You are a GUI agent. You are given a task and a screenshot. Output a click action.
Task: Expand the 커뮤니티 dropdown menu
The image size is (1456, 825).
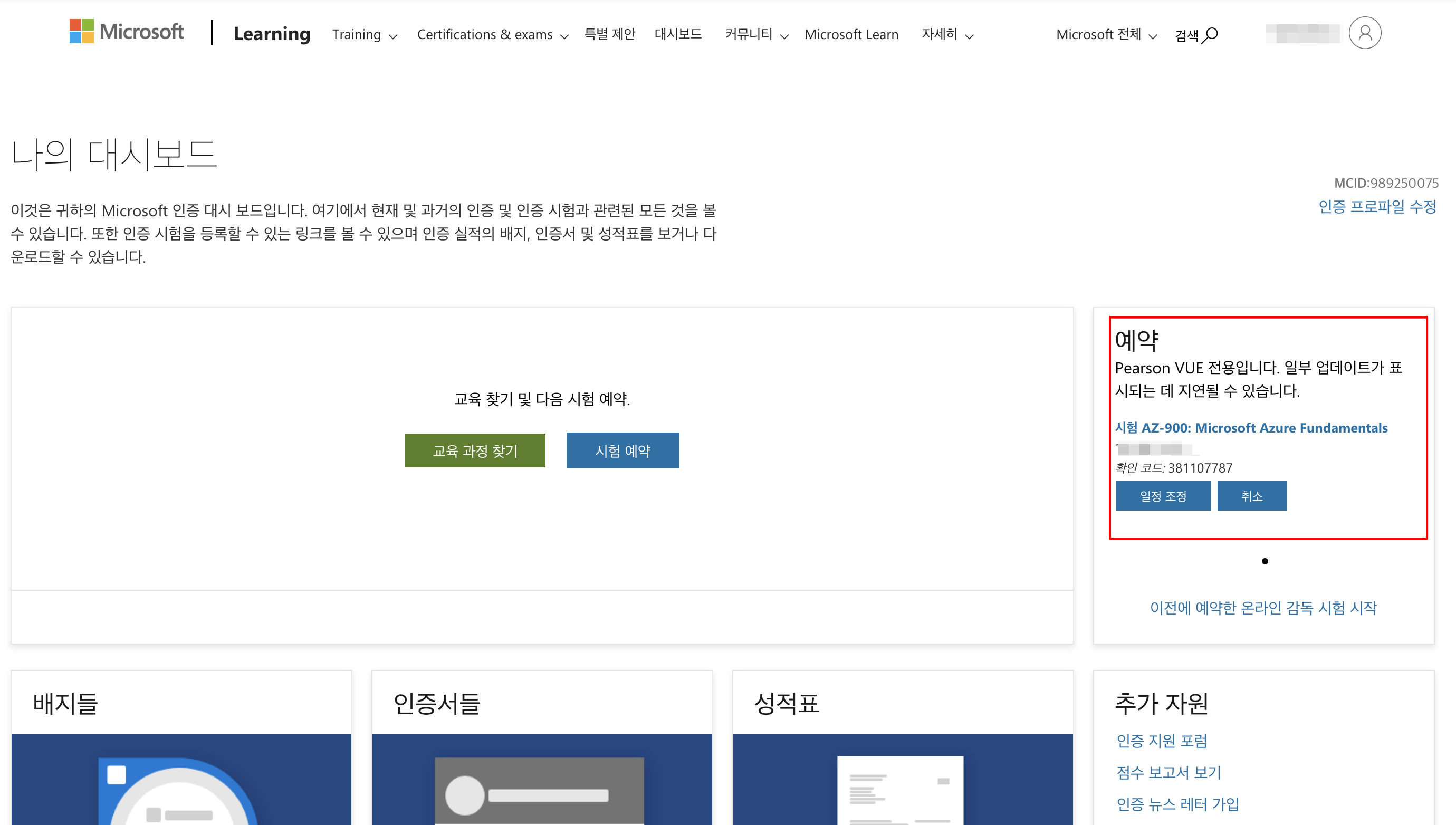756,35
